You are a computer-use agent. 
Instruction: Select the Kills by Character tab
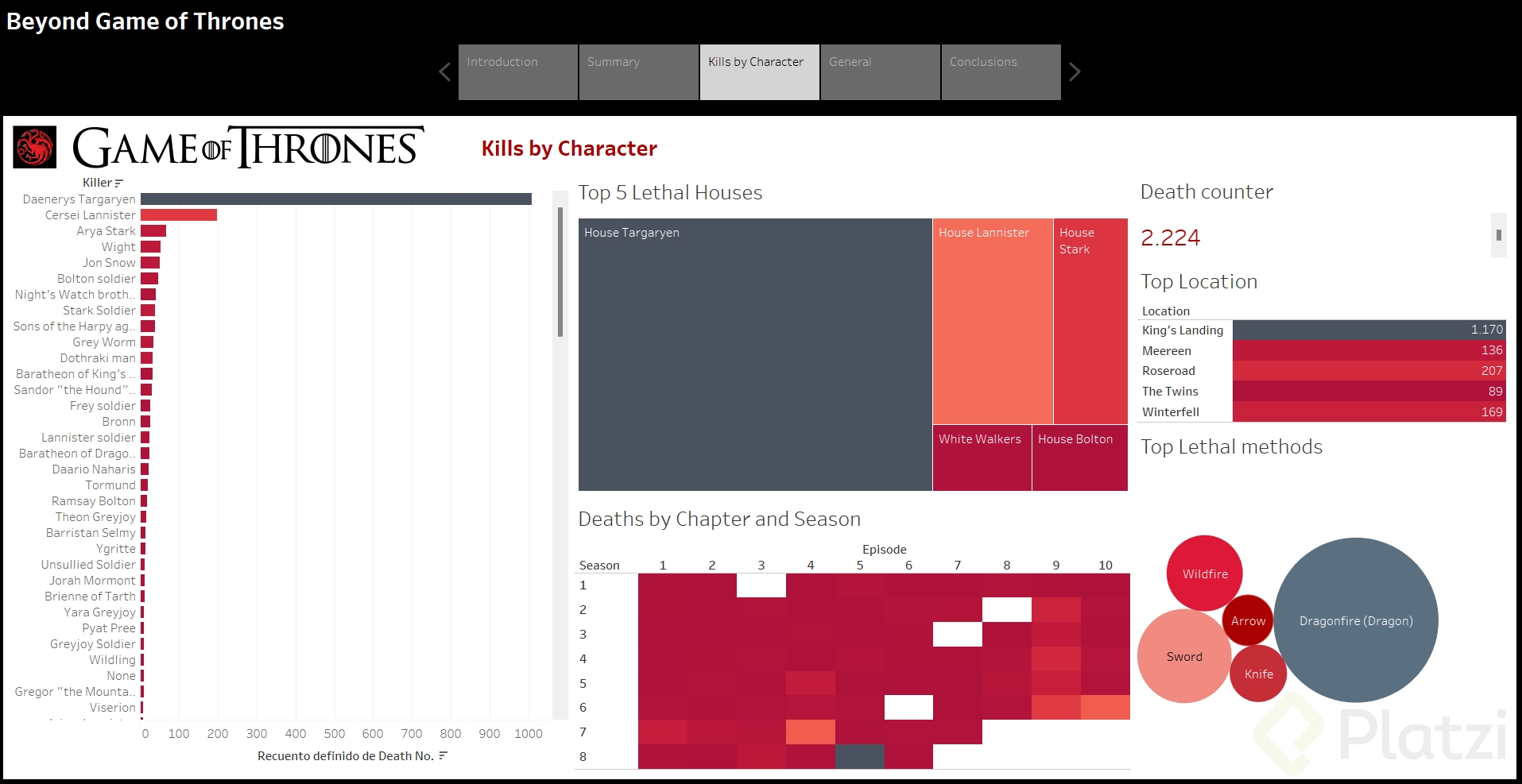pos(760,72)
